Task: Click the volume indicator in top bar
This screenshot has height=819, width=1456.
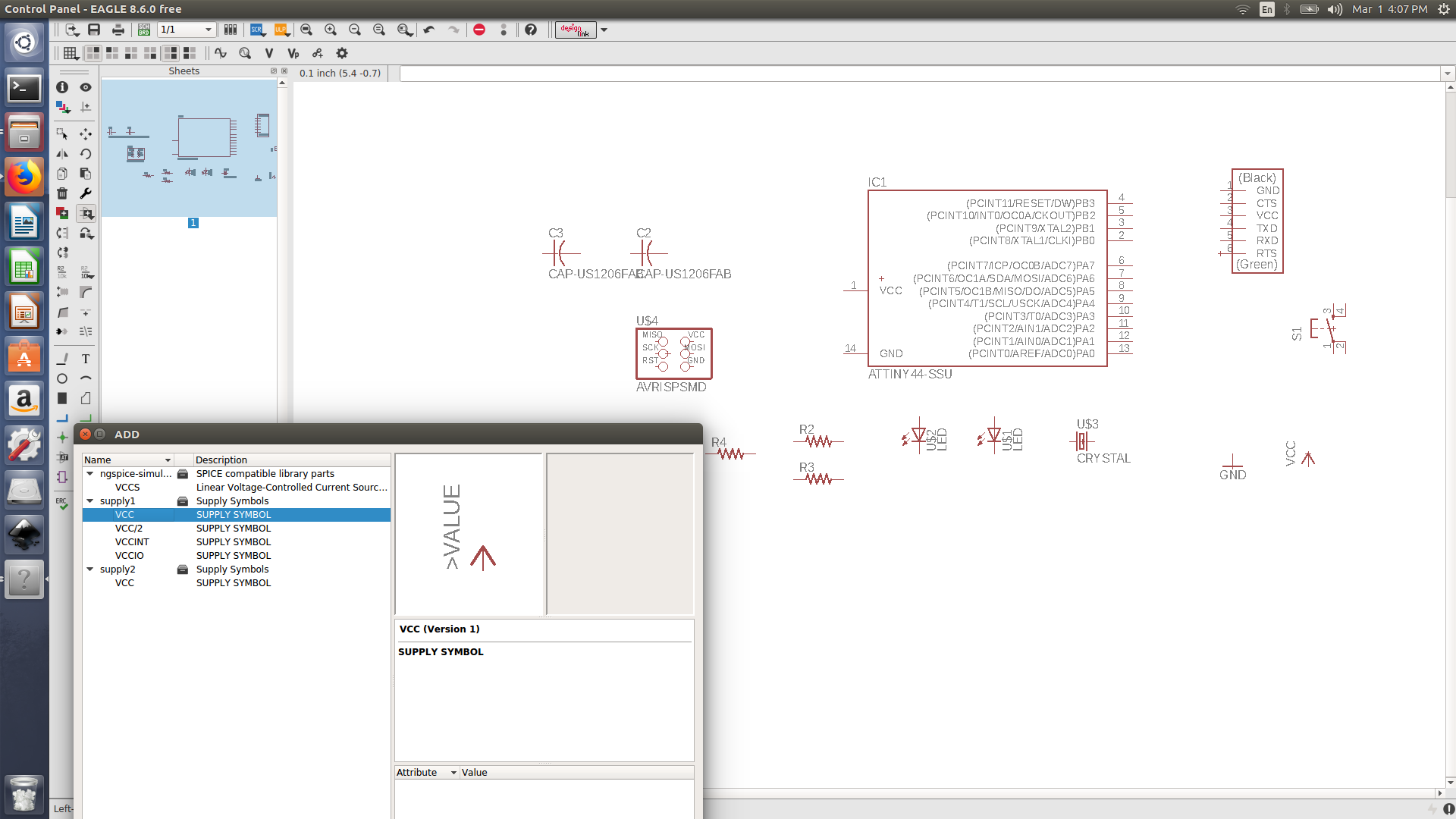Action: point(1335,9)
